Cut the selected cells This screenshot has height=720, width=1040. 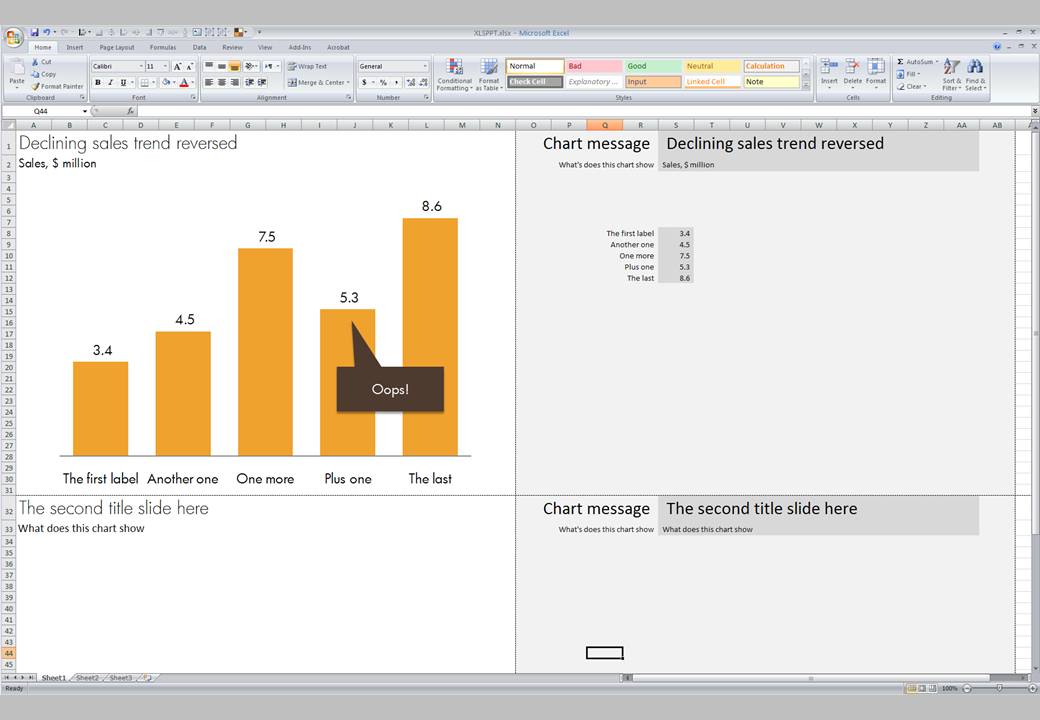42,62
